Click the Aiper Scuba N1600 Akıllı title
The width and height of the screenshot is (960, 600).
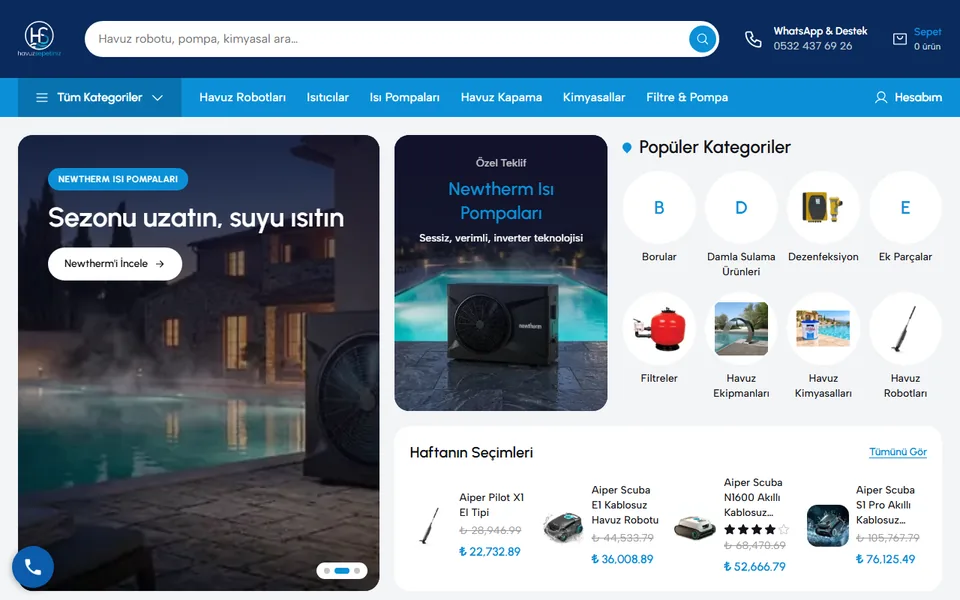click(x=753, y=498)
